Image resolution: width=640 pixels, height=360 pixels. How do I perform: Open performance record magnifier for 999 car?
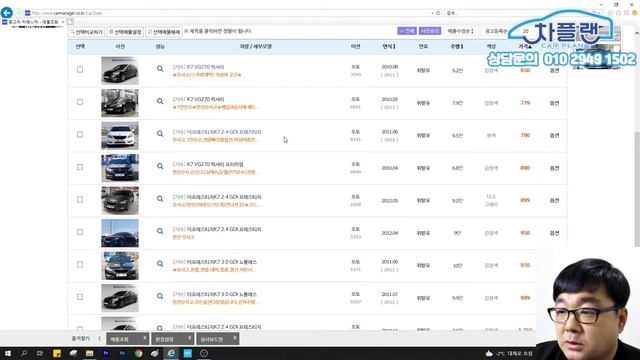pyautogui.click(x=160, y=296)
